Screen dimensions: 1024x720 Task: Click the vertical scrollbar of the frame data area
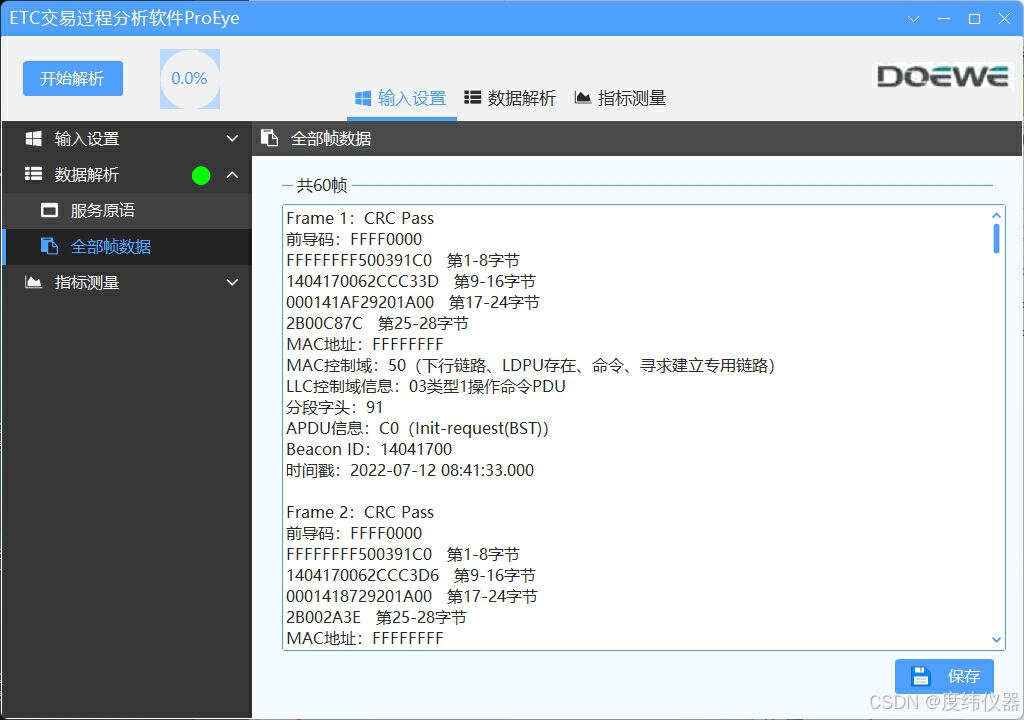[x=995, y=240]
